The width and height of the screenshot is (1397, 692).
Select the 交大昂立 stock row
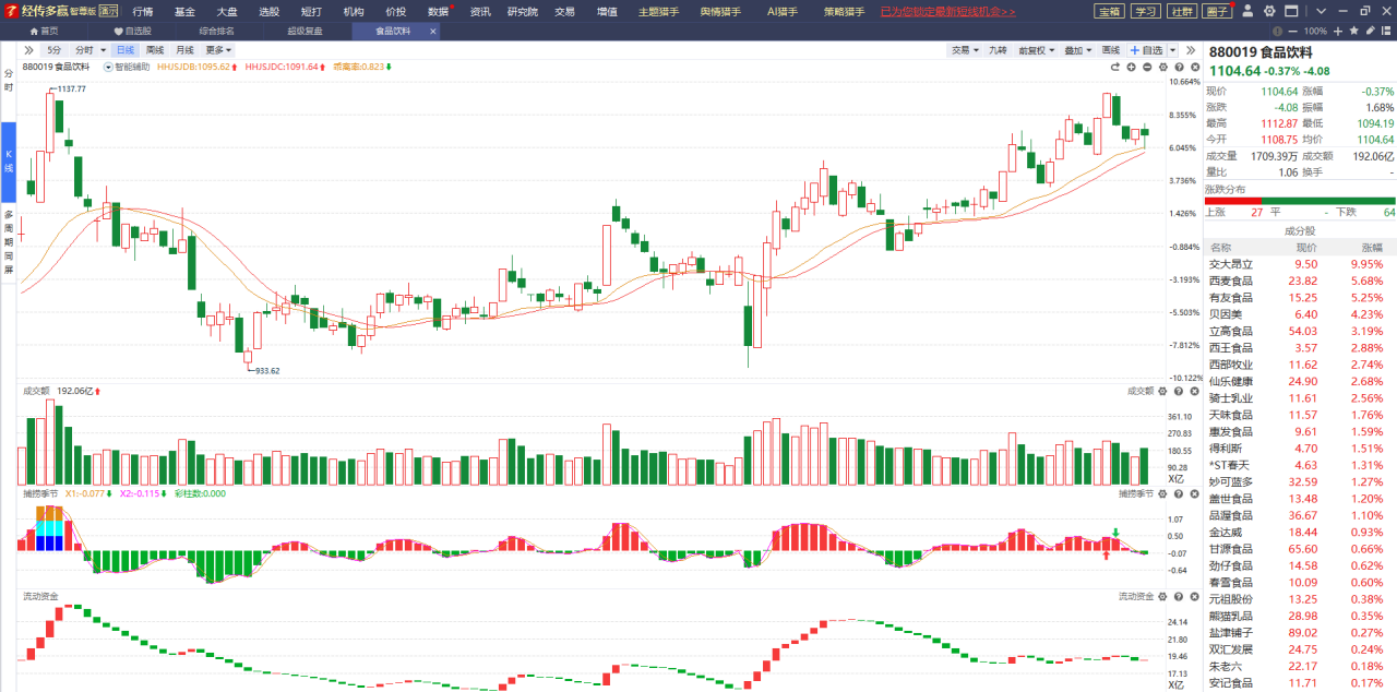(1300, 264)
